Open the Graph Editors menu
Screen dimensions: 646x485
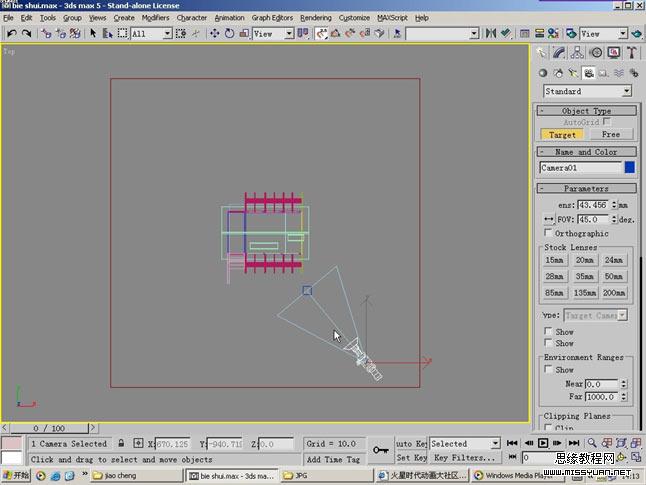272,18
